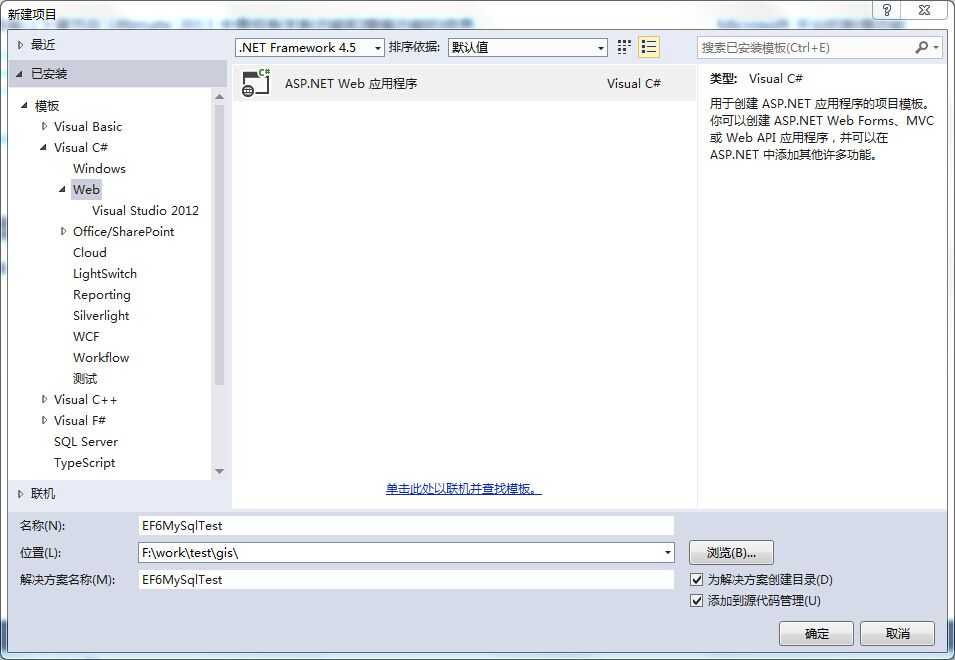
Task: Select the Web category label
Action: [86, 189]
